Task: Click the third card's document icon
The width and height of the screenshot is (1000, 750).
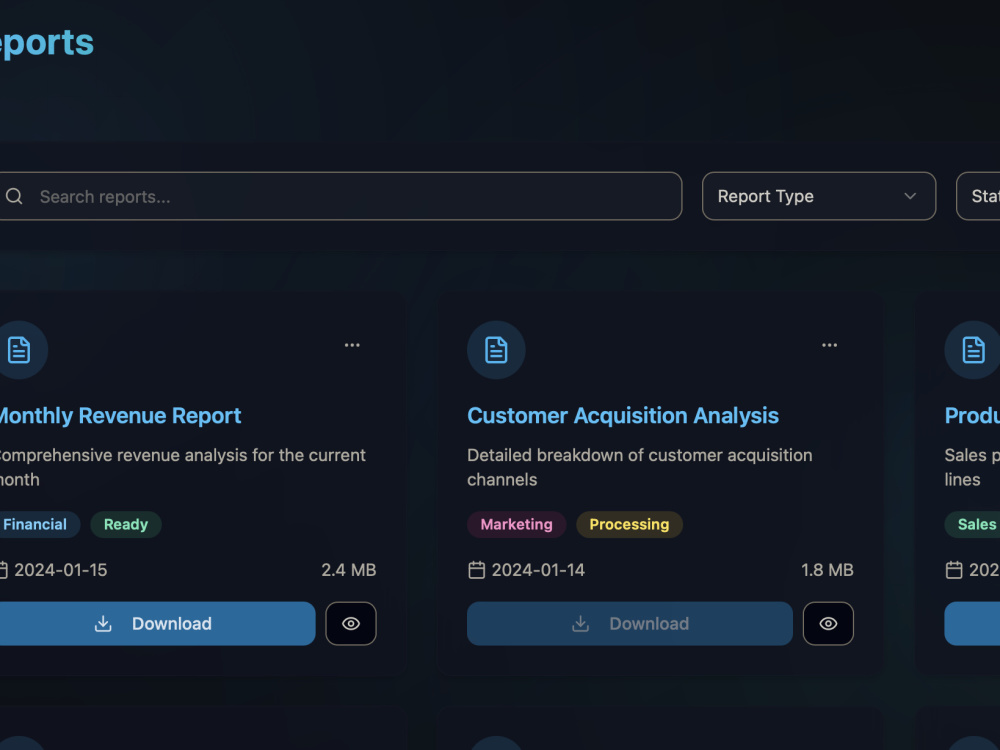Action: tap(973, 350)
